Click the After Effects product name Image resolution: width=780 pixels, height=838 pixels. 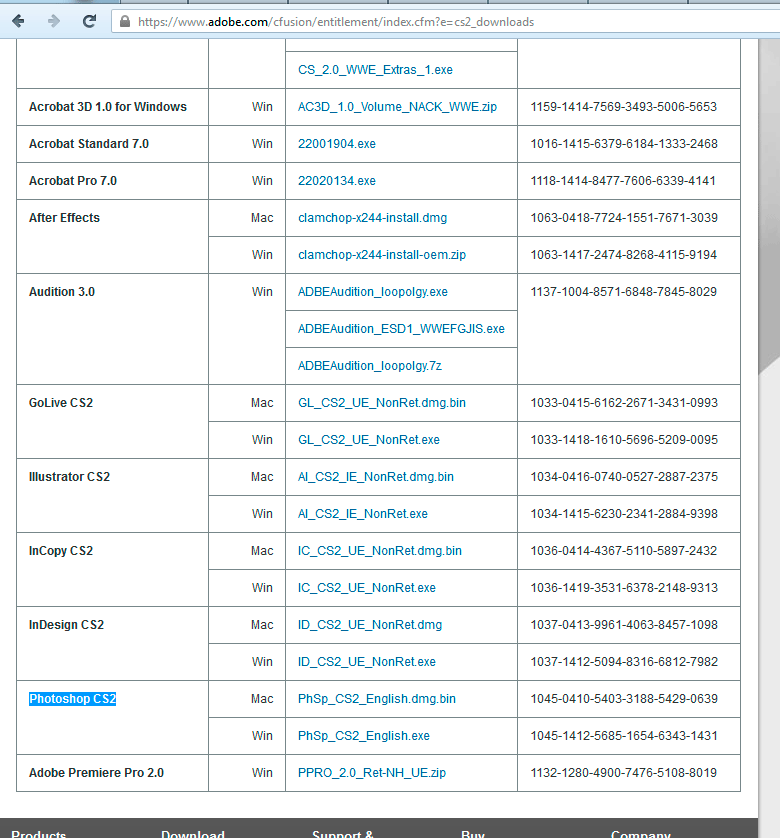64,218
